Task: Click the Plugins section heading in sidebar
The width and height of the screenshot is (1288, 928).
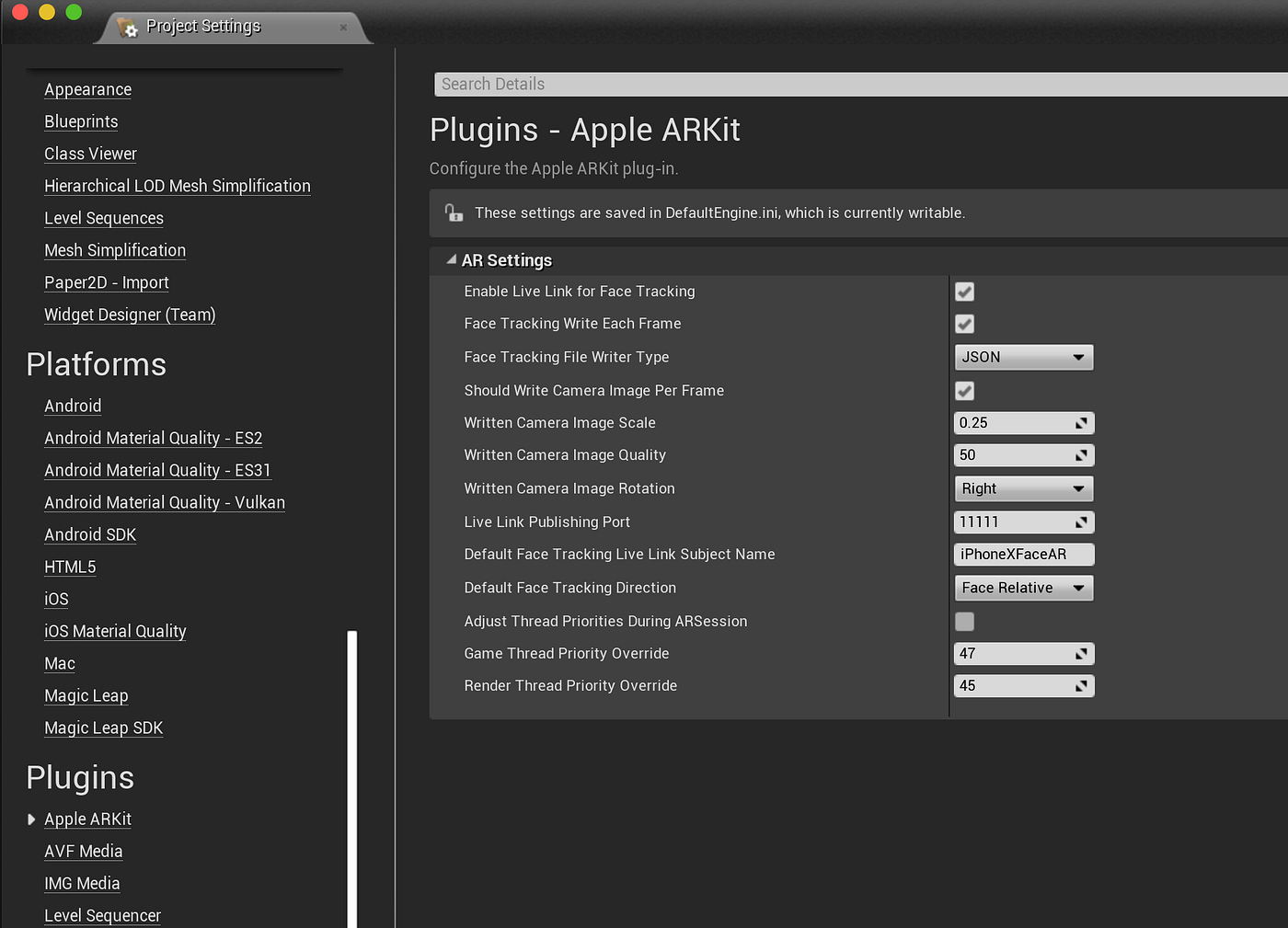Action: (80, 778)
